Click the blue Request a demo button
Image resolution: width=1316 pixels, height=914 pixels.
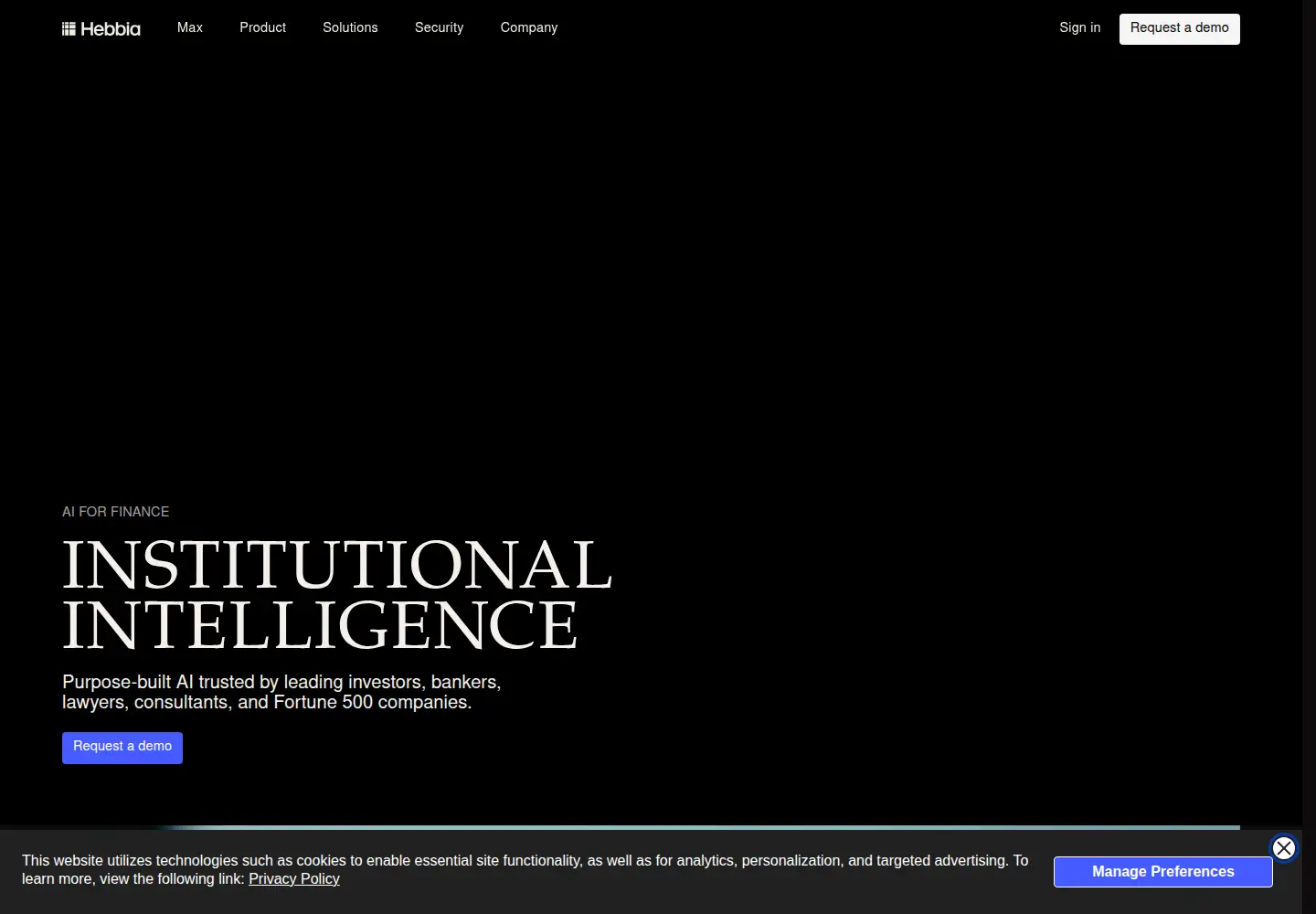(122, 748)
